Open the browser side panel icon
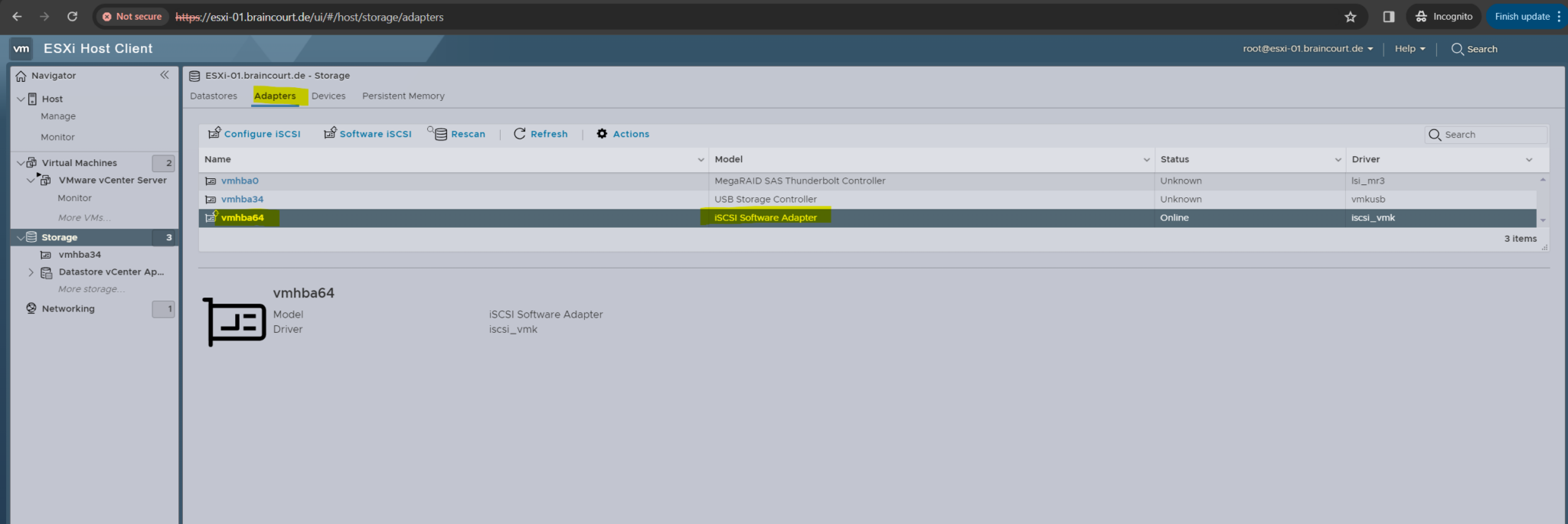 (x=1388, y=16)
